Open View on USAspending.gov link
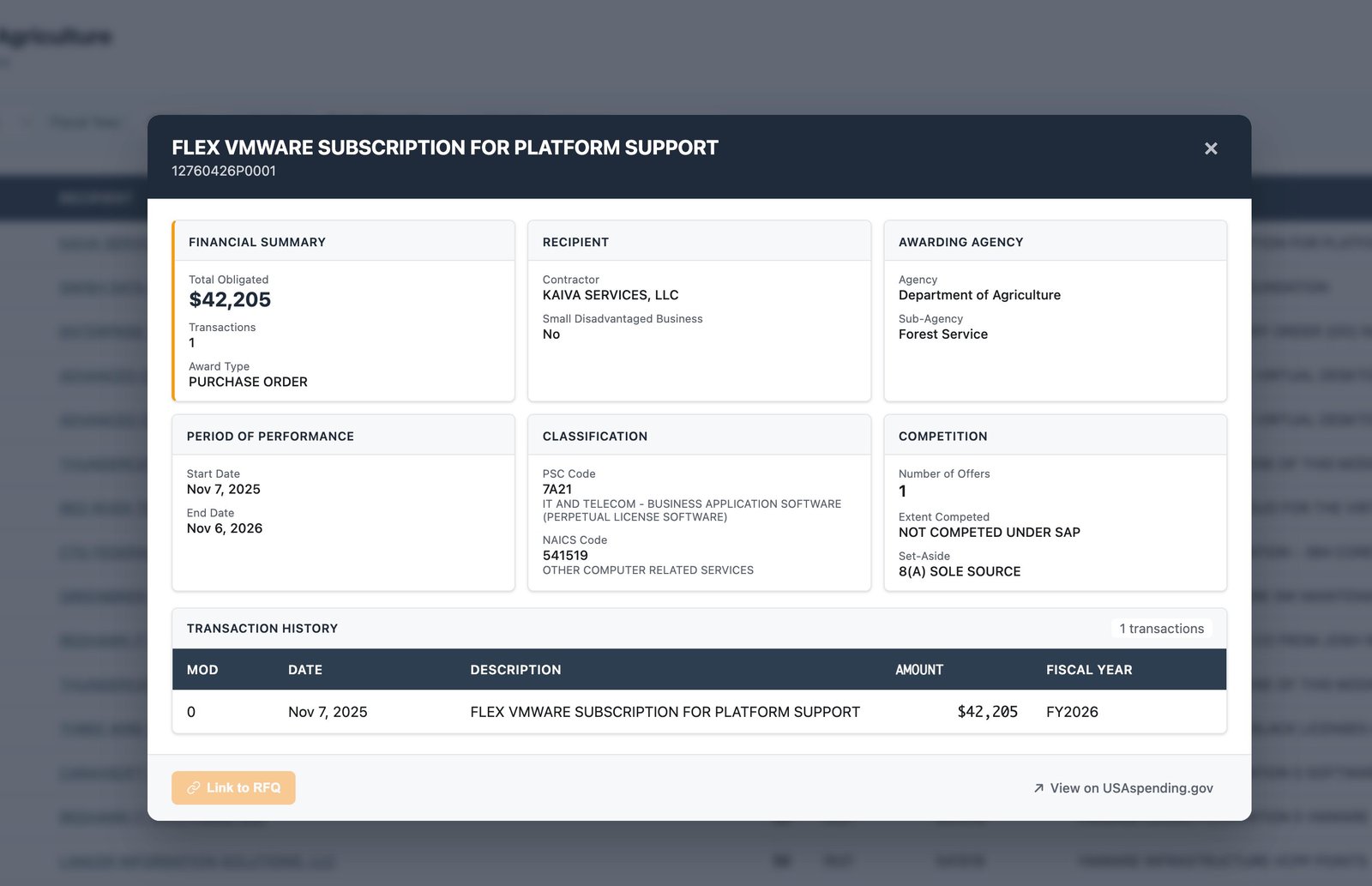The image size is (1372, 886). (1123, 788)
